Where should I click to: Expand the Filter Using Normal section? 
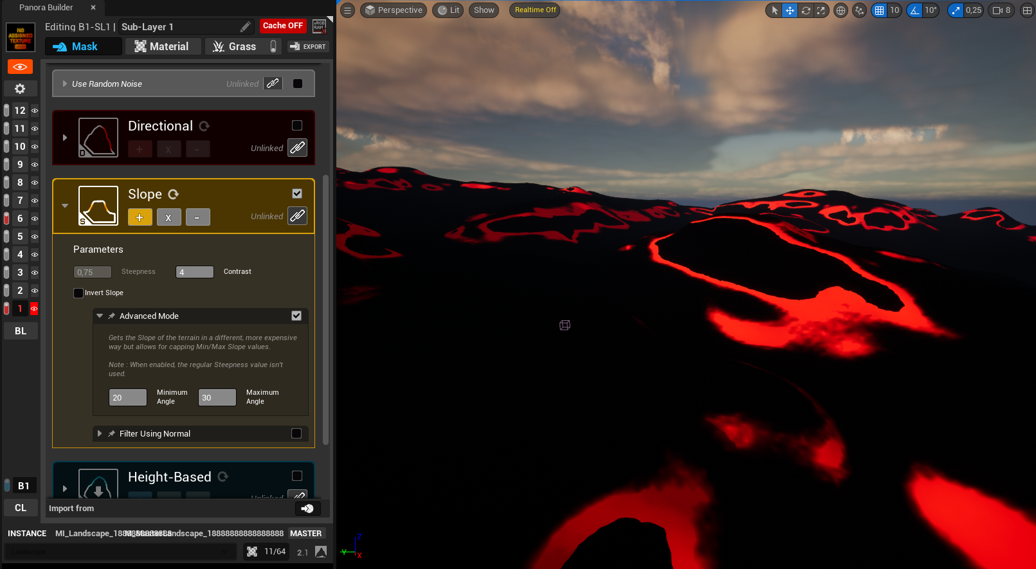[100, 434]
